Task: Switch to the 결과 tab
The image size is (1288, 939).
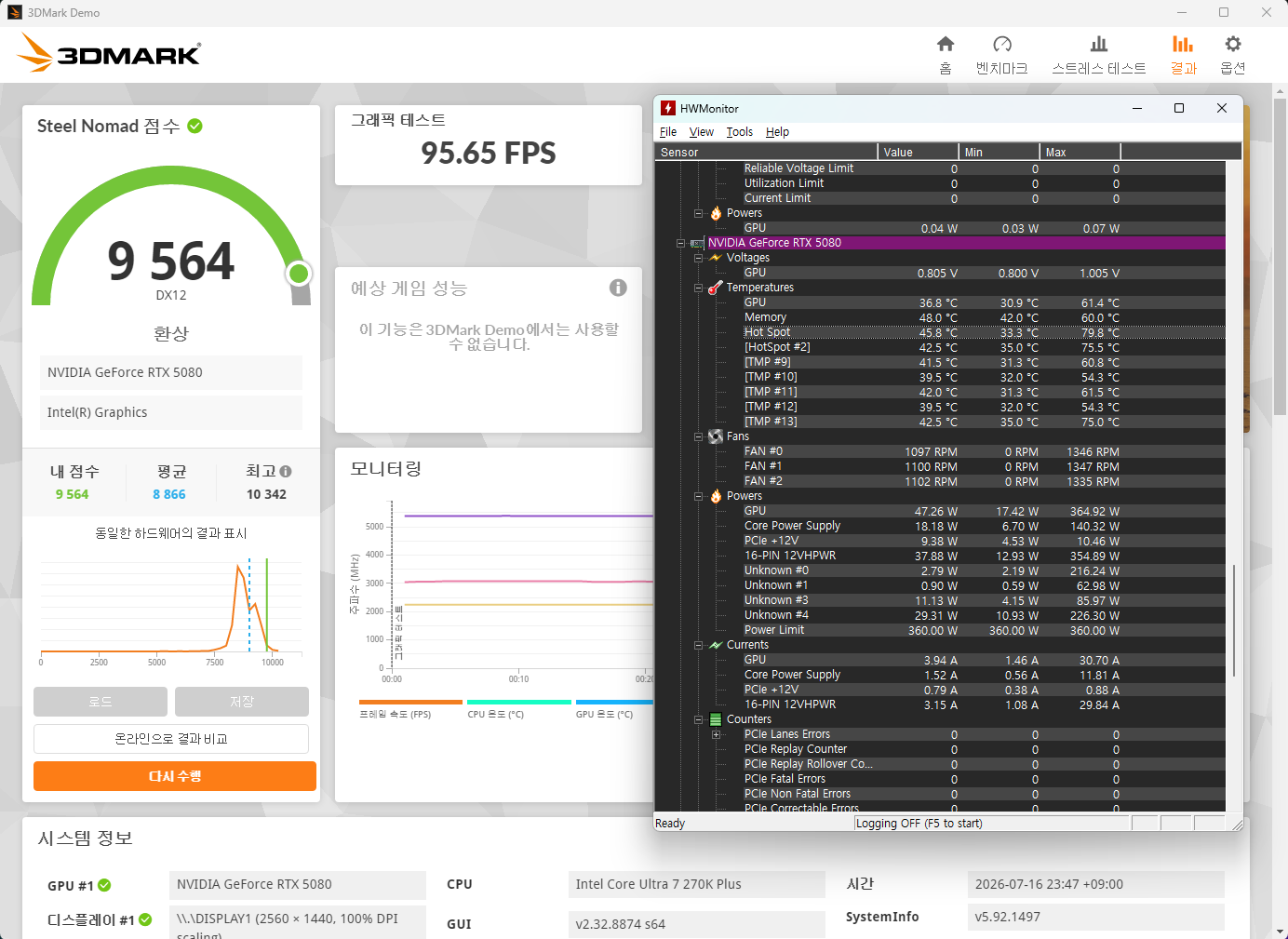Action: [x=1183, y=55]
